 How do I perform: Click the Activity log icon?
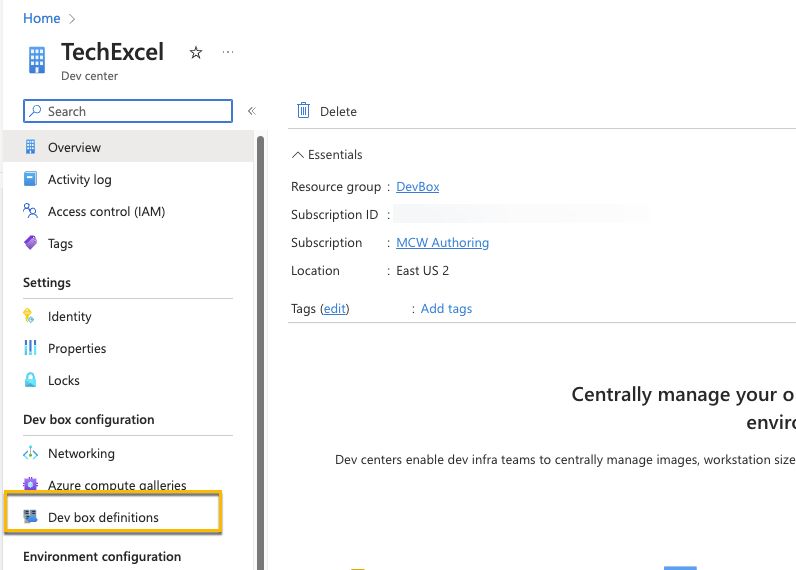(x=30, y=179)
